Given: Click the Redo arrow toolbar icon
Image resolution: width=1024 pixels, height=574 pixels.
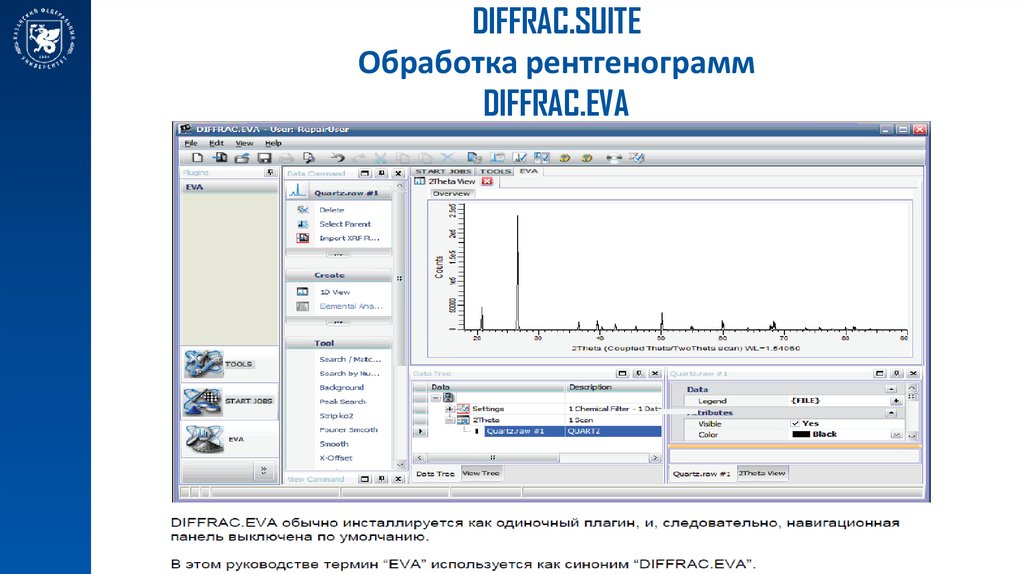Looking at the screenshot, I should (359, 157).
